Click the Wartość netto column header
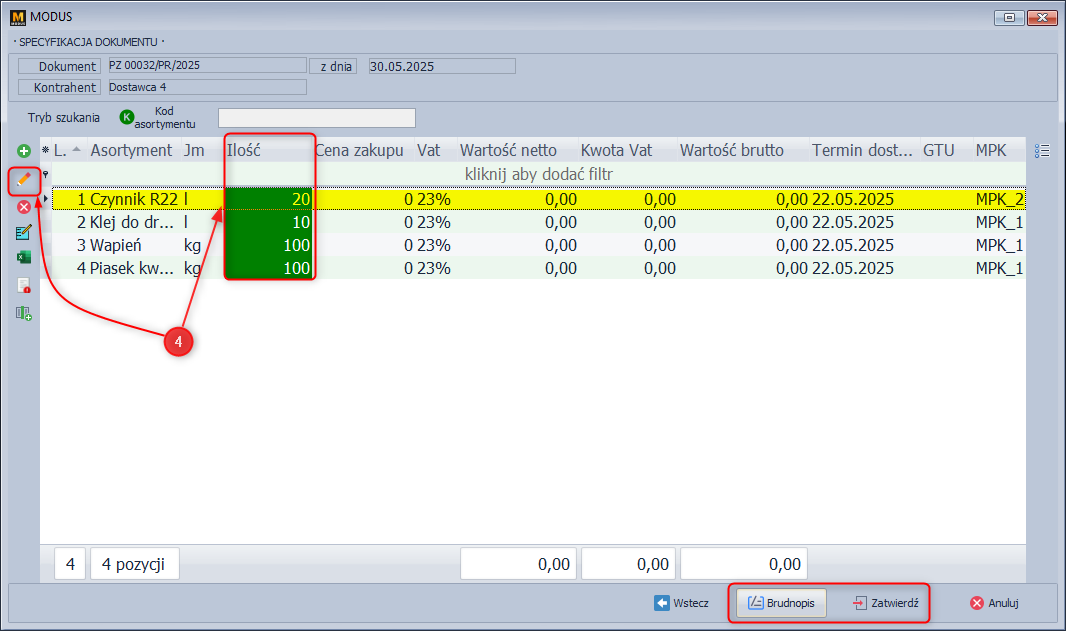 pos(508,150)
